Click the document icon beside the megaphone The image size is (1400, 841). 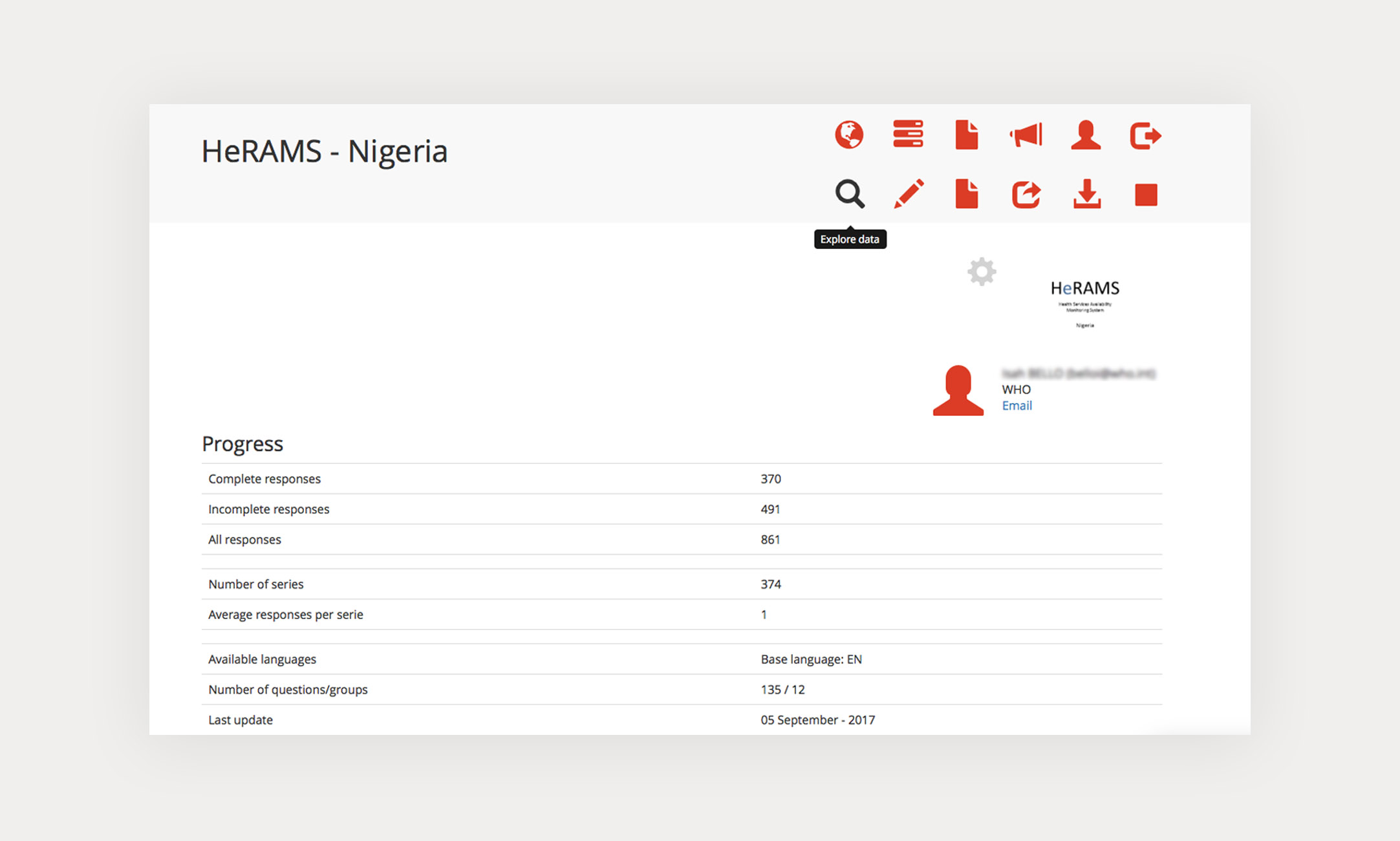[x=967, y=135]
